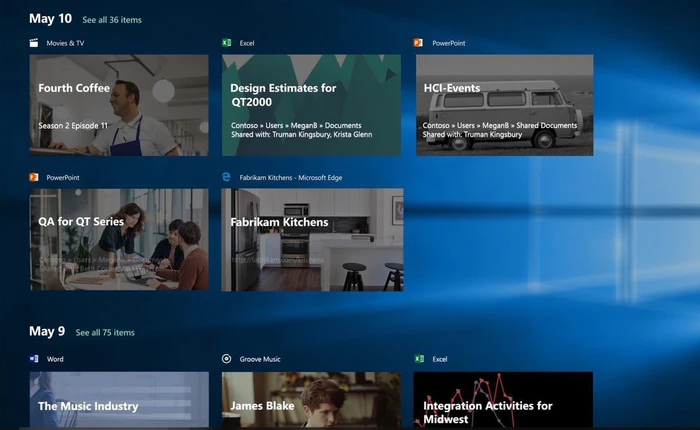Screen dimensions: 700x430
Task: Open See all 75 items for May 9
Action: coord(105,332)
